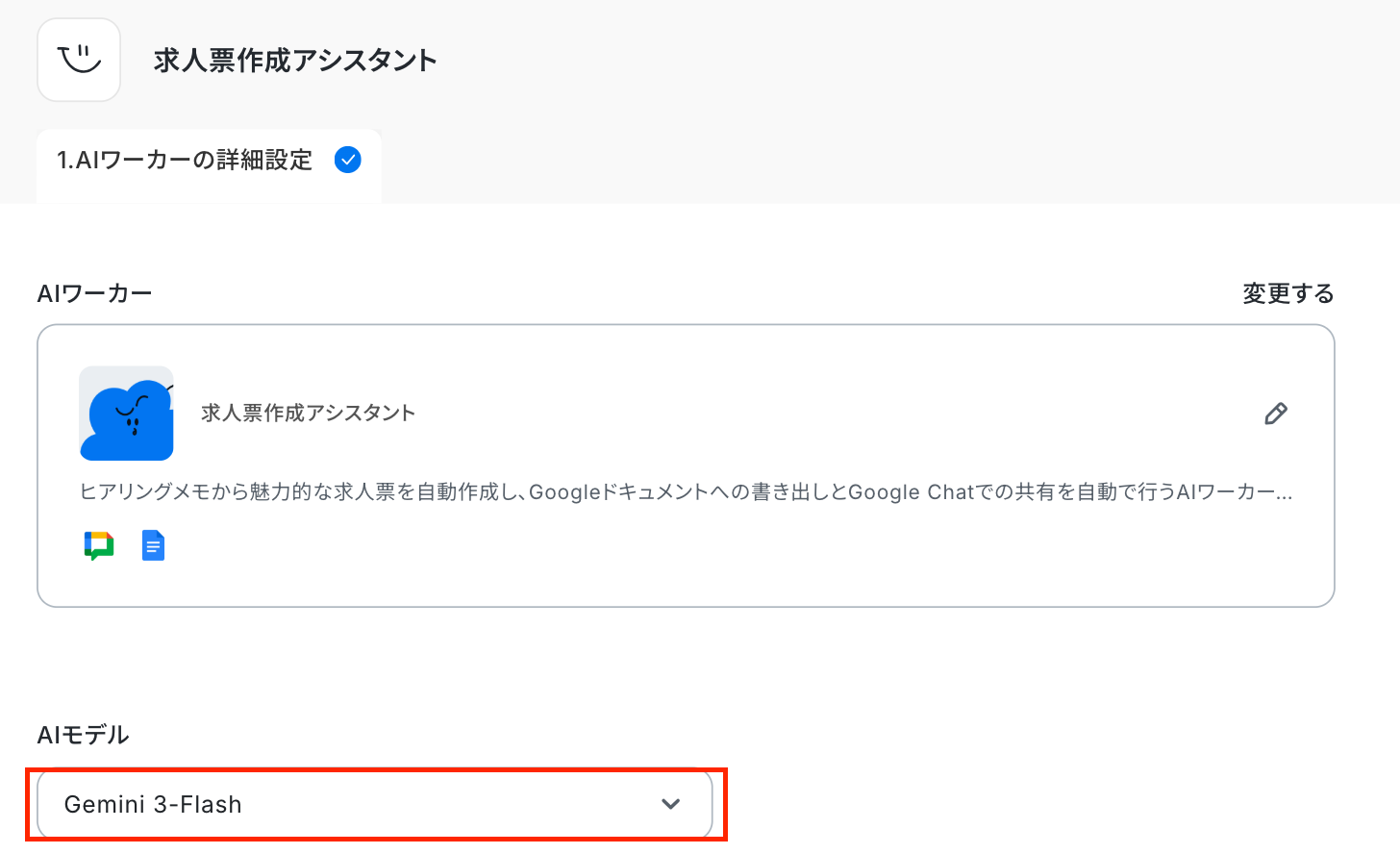This screenshot has height=854, width=1400.
Task: Click the page heading 求人票作成アシスタント
Action: pos(295,61)
